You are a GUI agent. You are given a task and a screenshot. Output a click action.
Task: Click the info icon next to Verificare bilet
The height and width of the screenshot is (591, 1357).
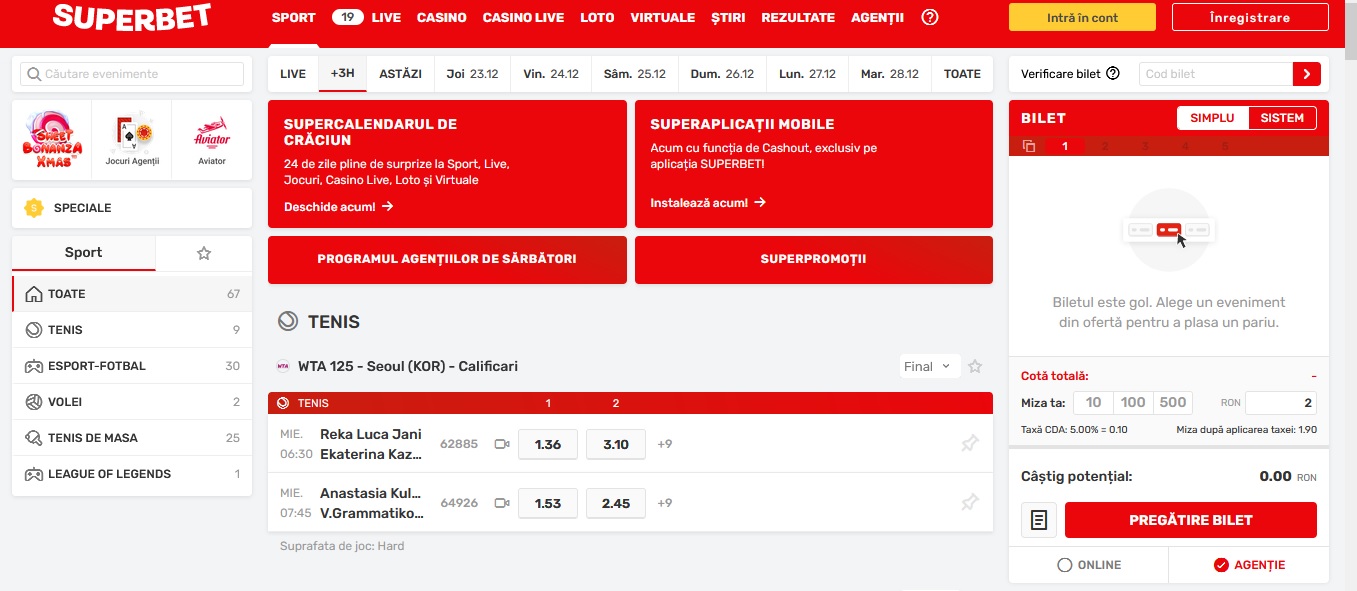point(1113,74)
